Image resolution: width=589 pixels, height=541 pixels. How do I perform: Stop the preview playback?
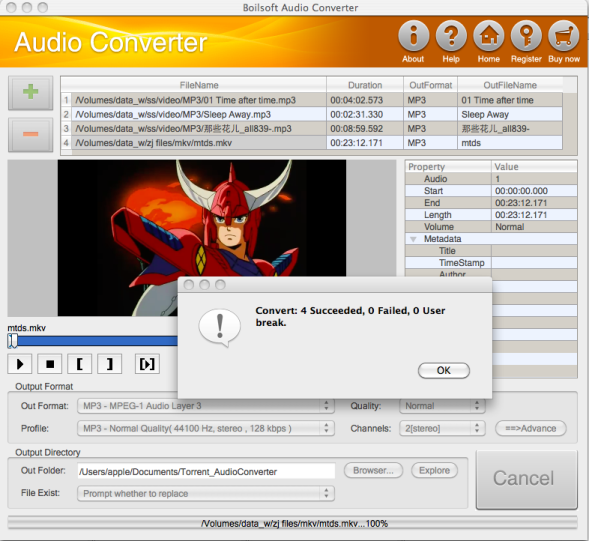click(x=50, y=364)
